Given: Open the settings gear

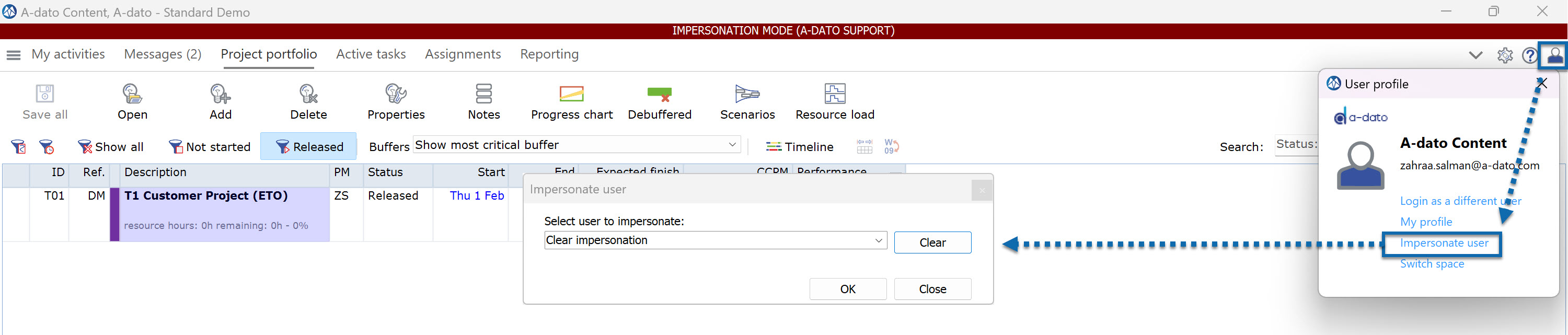Looking at the screenshot, I should (1505, 55).
